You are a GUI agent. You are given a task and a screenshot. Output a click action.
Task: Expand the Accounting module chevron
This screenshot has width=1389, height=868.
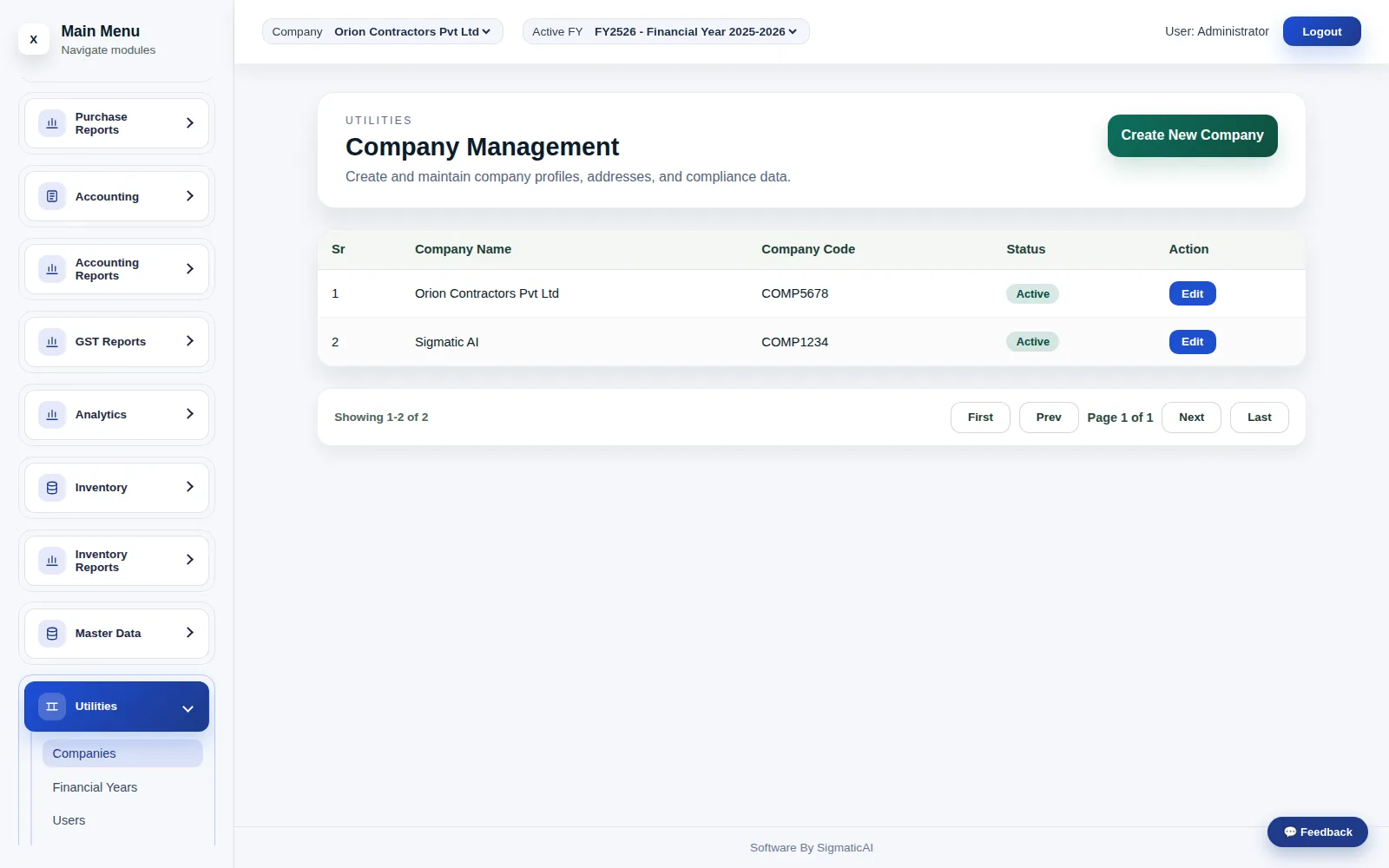tap(189, 196)
